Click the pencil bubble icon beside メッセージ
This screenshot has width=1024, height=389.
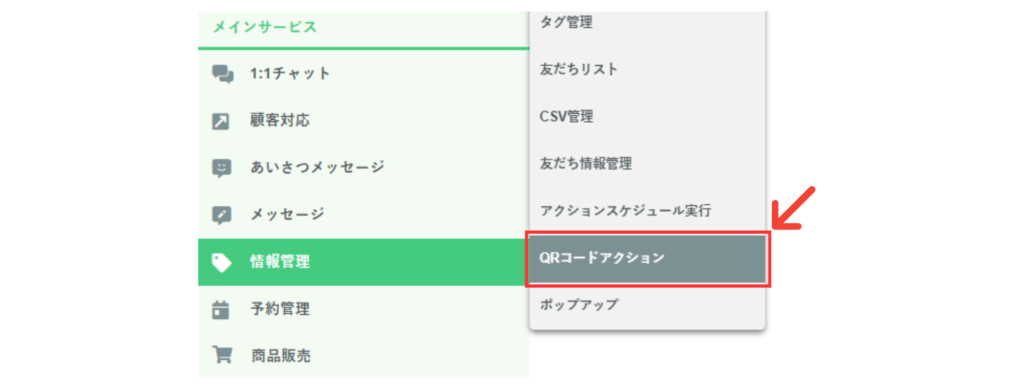point(221,215)
